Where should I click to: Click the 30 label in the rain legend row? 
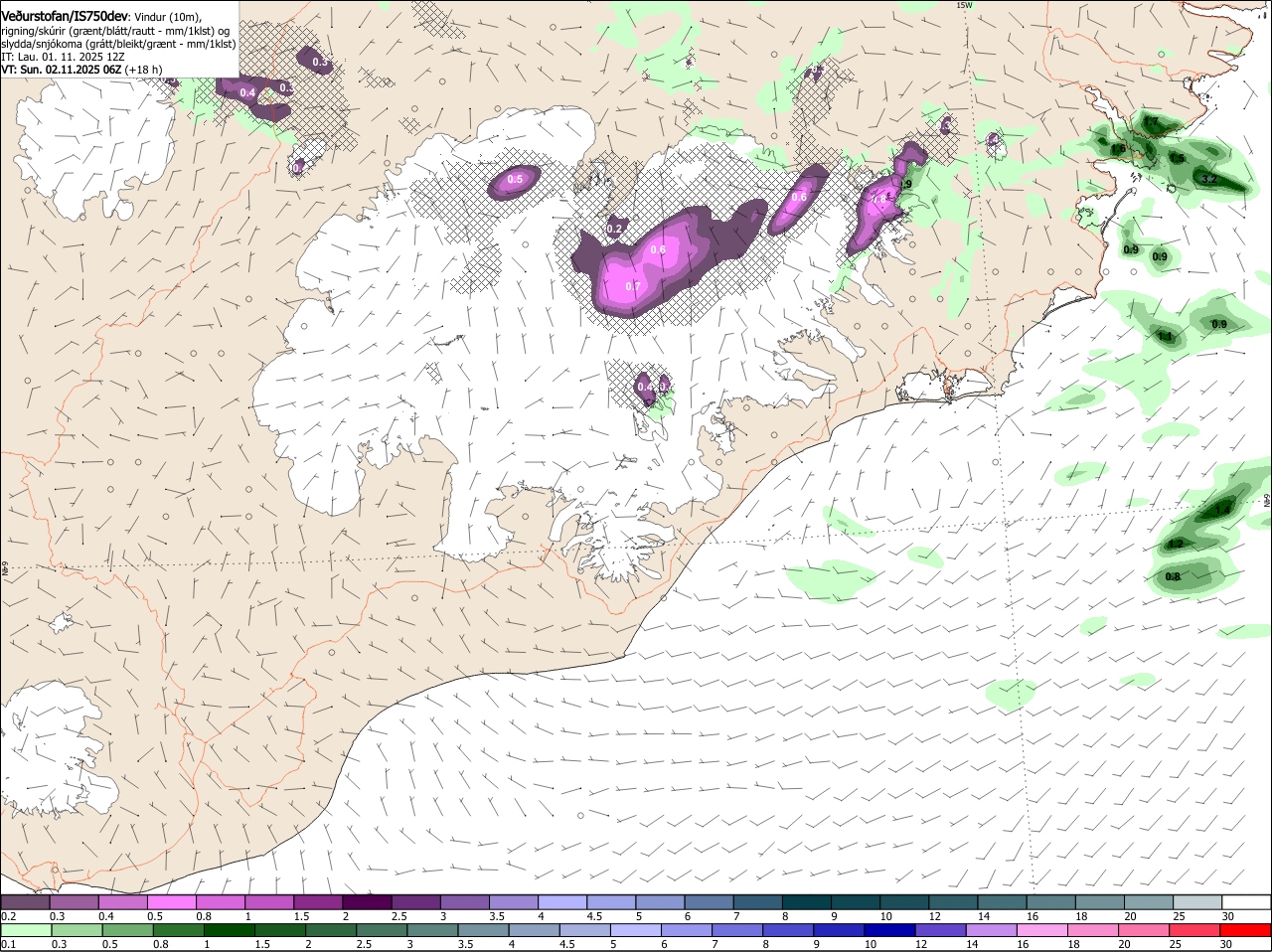pyautogui.click(x=1226, y=944)
